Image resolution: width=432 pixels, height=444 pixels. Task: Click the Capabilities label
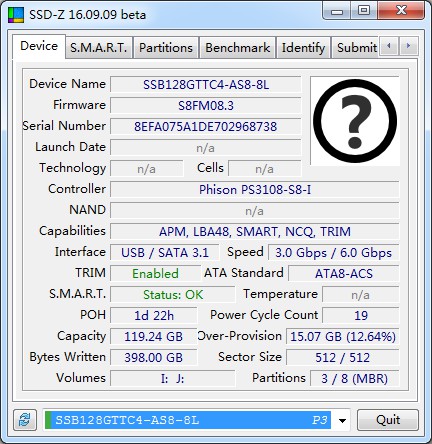(x=72, y=231)
